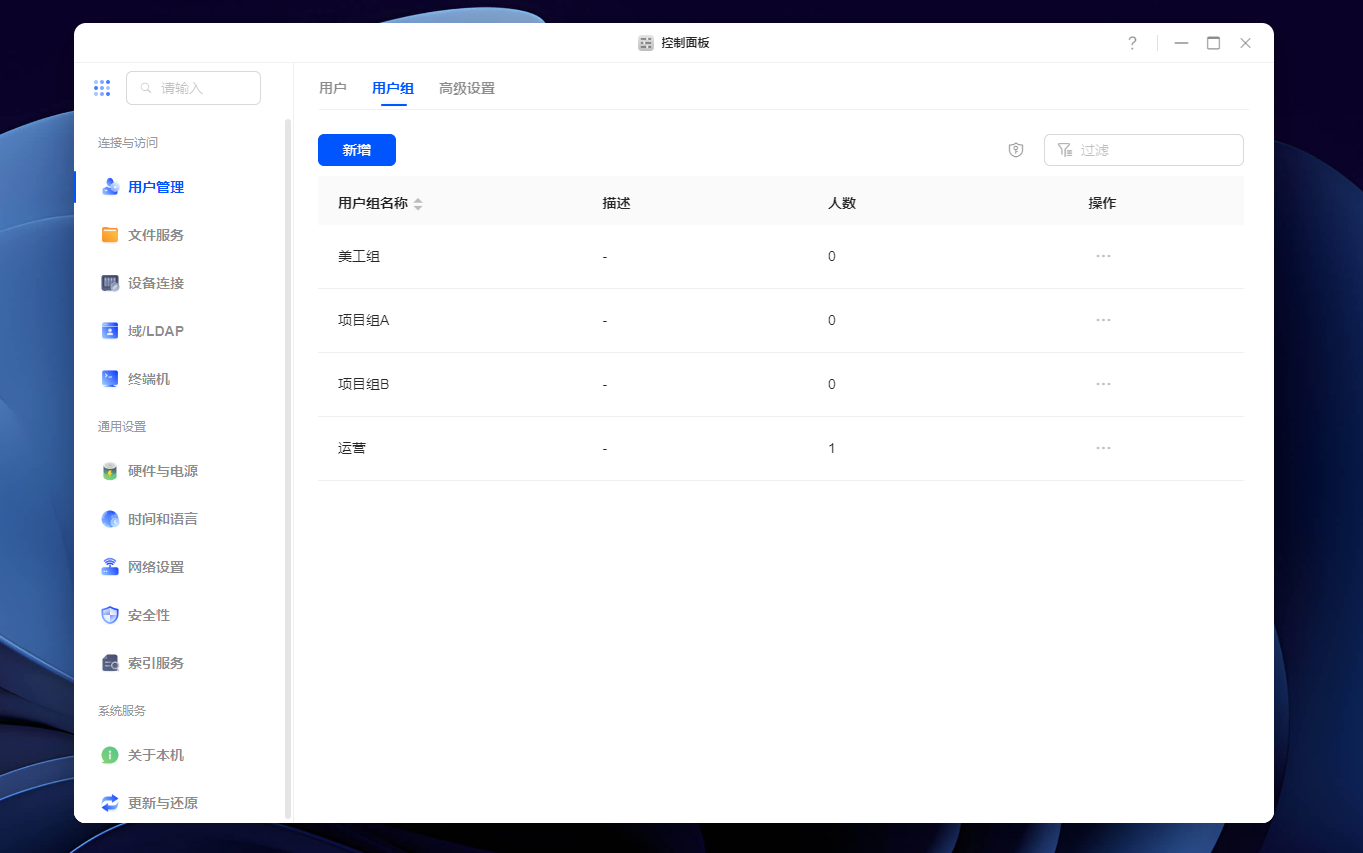1363x853 pixels.
Task: Select the 运营 group name
Action: pyautogui.click(x=352, y=448)
